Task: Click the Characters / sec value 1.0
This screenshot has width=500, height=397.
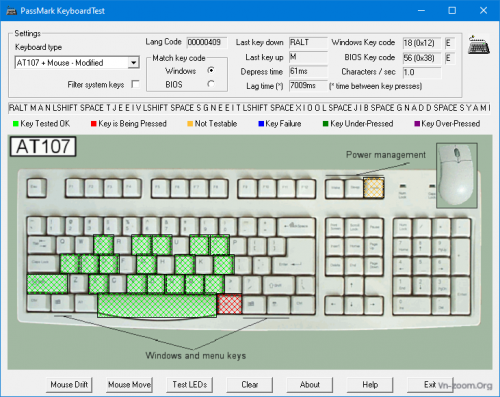Action: click(422, 72)
